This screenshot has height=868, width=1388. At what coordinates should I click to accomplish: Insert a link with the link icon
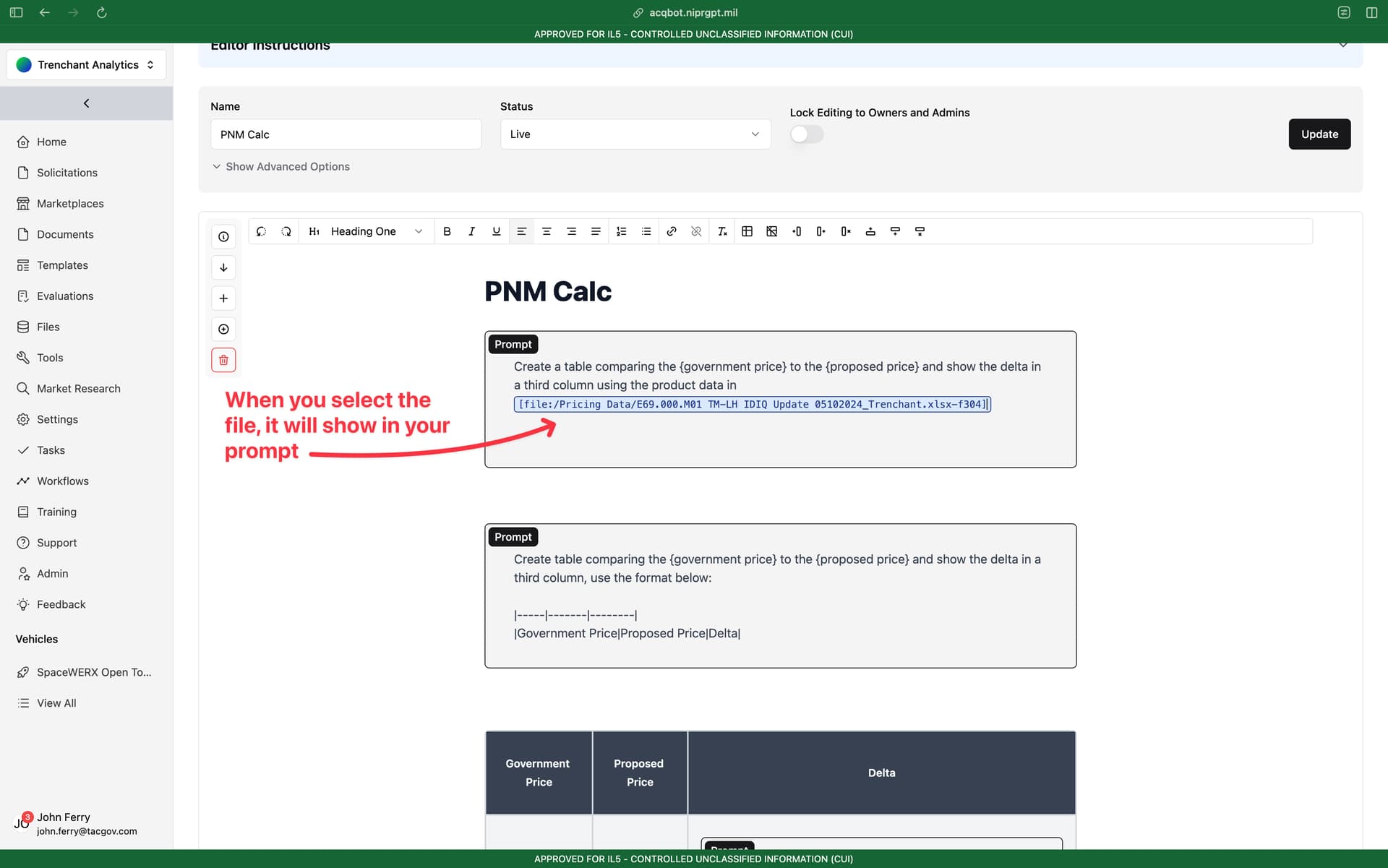(x=672, y=231)
